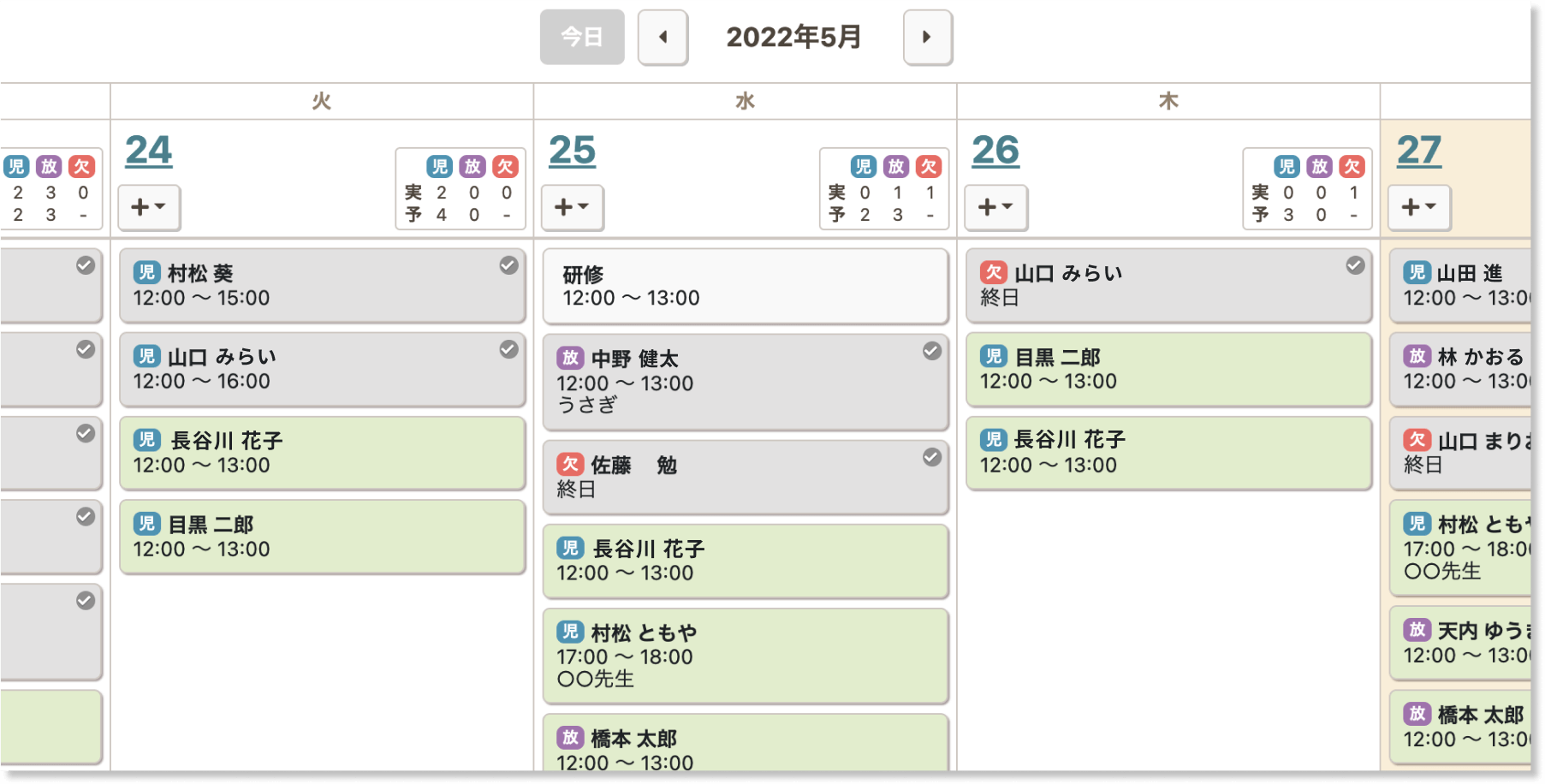Go to previous month with left arrow
Screen dimensions: 1545x784
[663, 37]
